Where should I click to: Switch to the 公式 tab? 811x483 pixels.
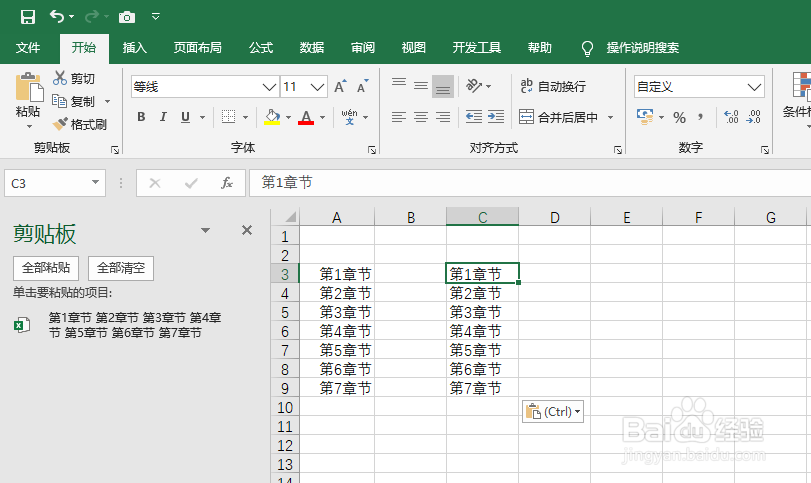261,48
